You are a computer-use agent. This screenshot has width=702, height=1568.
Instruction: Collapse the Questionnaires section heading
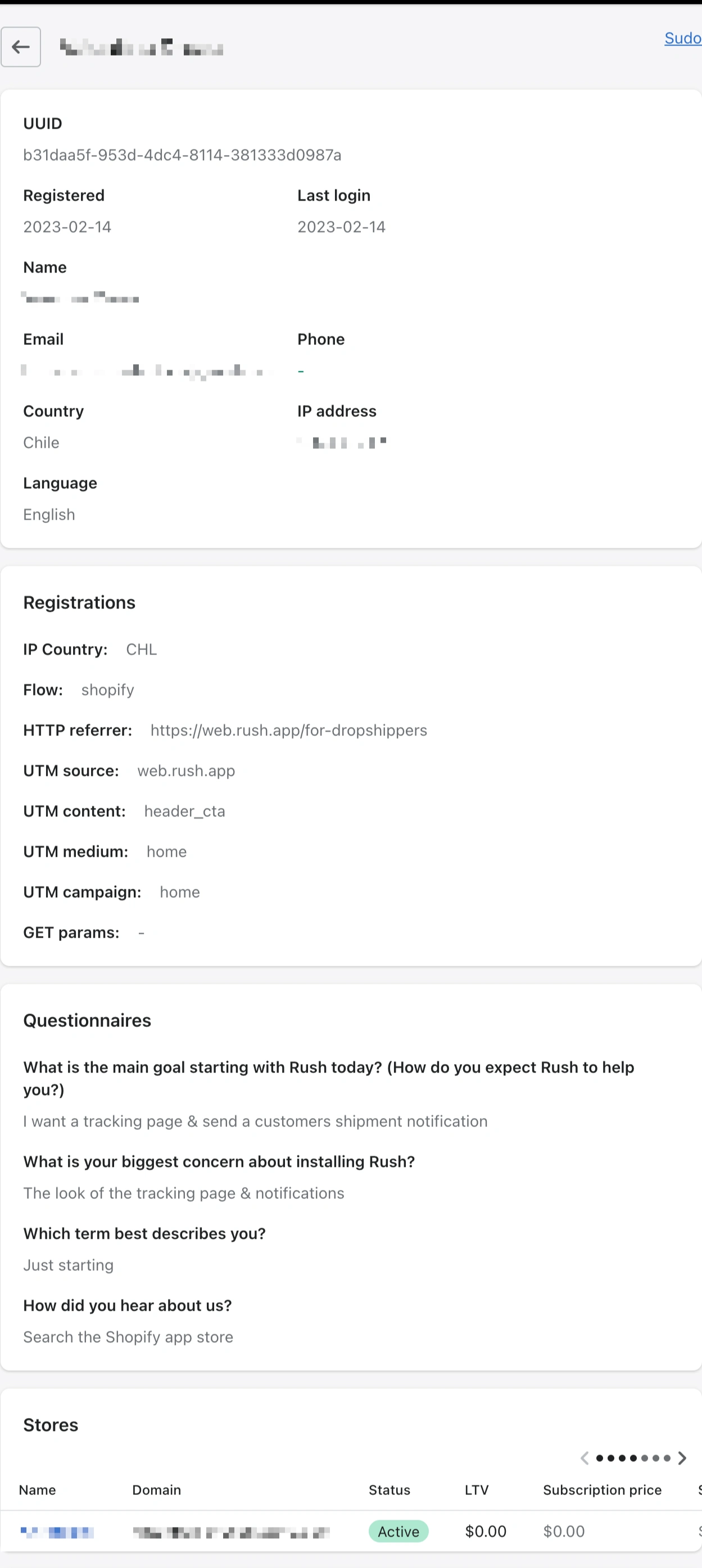coord(87,1020)
